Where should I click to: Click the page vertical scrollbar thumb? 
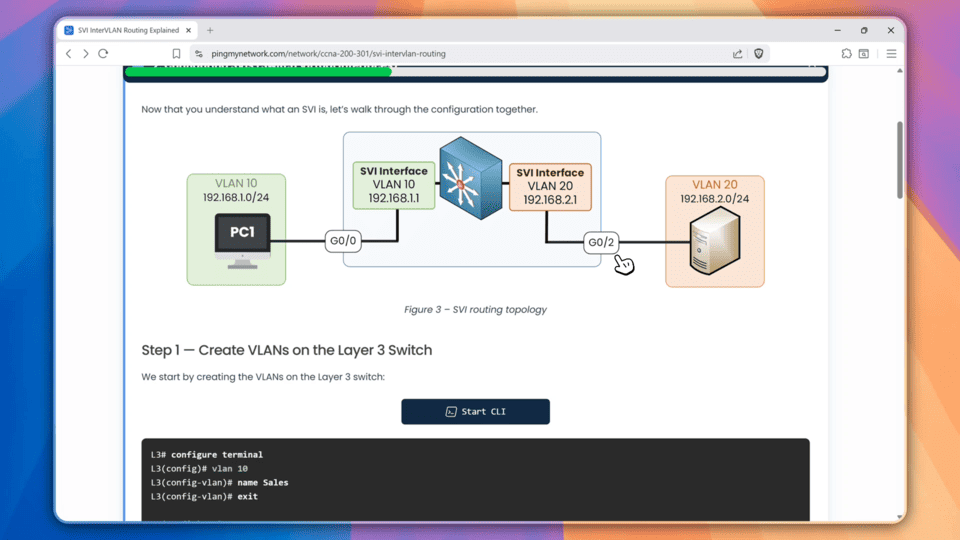(900, 160)
